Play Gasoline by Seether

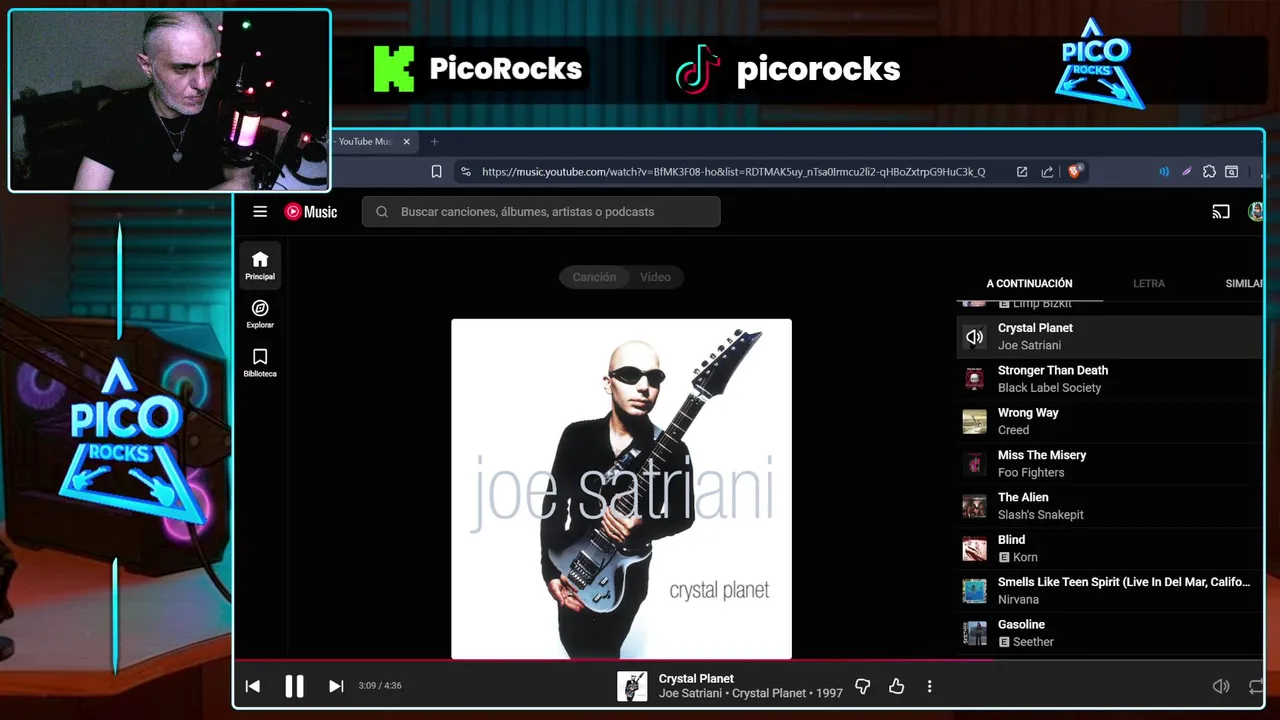pyautogui.click(x=1110, y=633)
